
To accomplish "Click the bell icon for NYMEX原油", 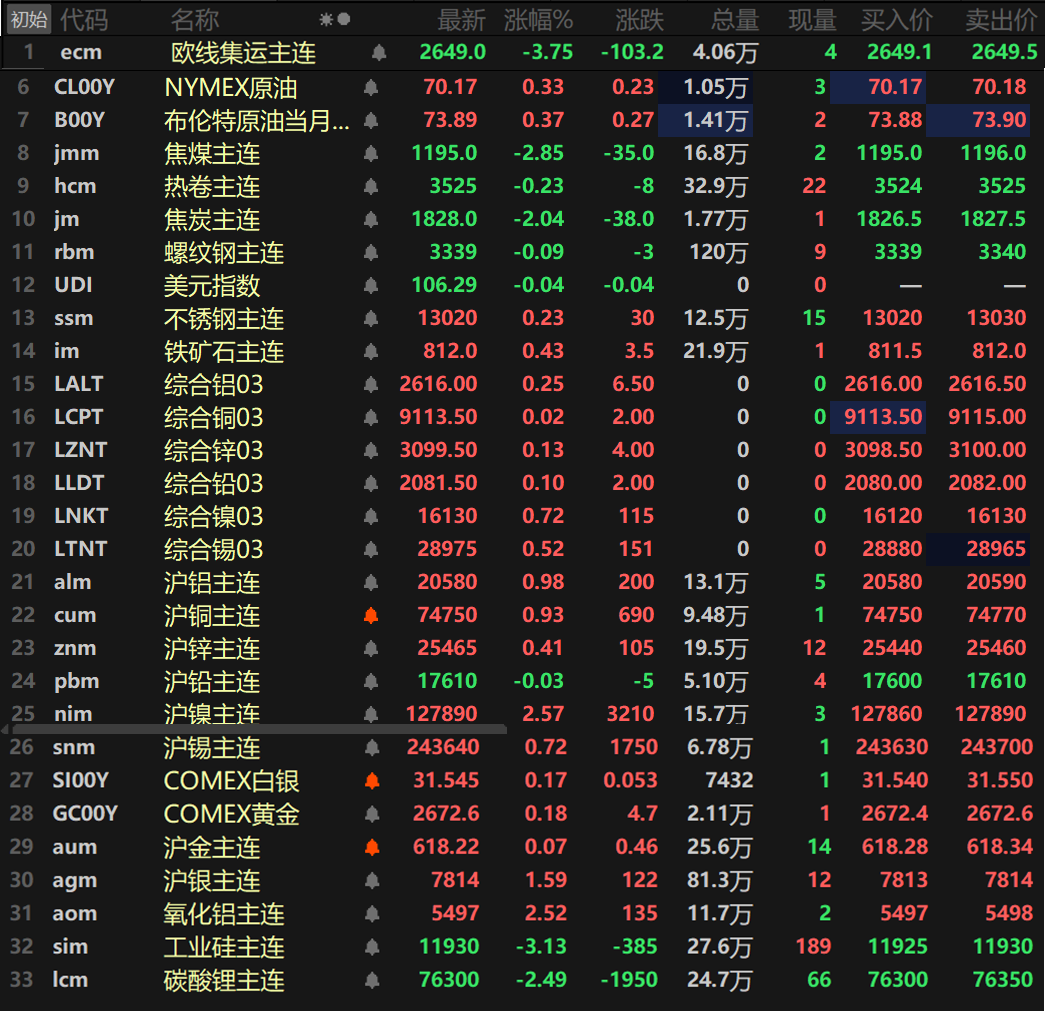I will (x=372, y=88).
